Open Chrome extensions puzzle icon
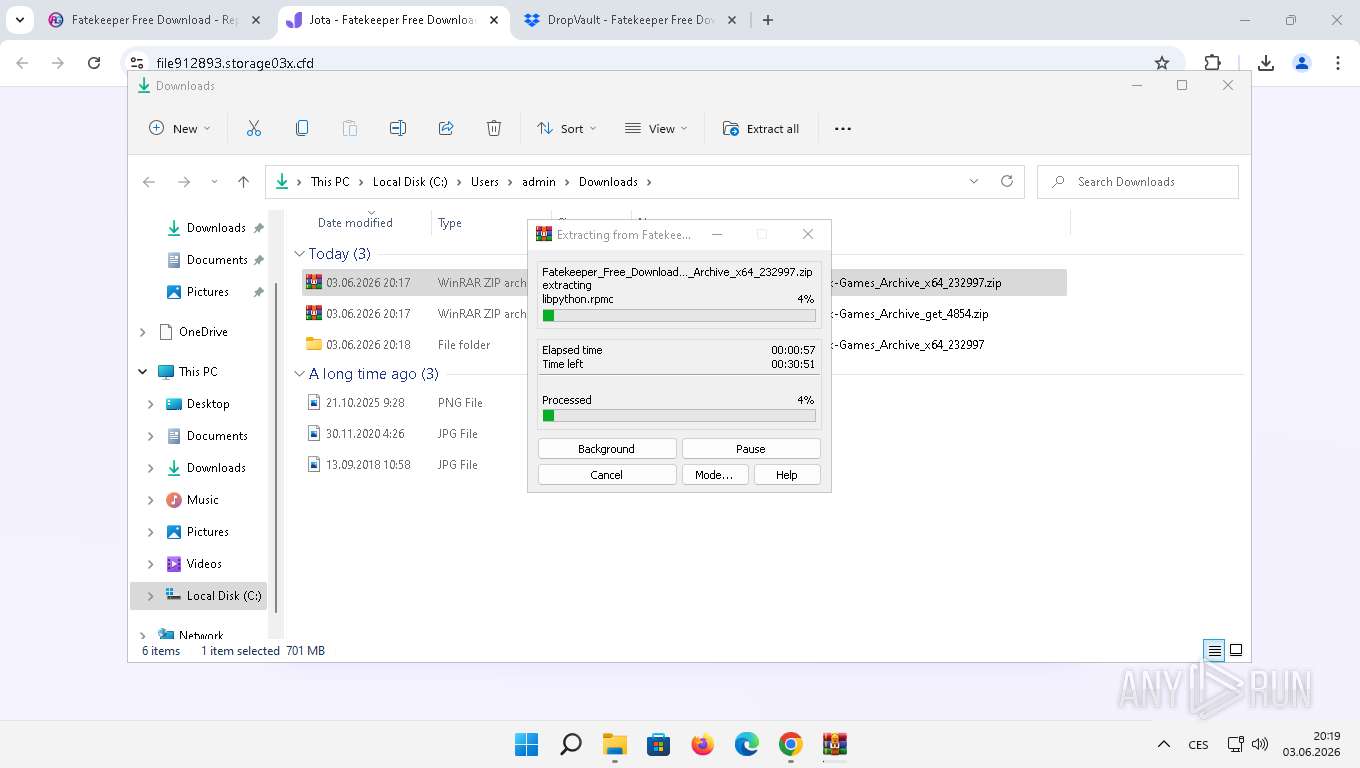Viewport: 1360px width, 768px height. coord(1213,63)
